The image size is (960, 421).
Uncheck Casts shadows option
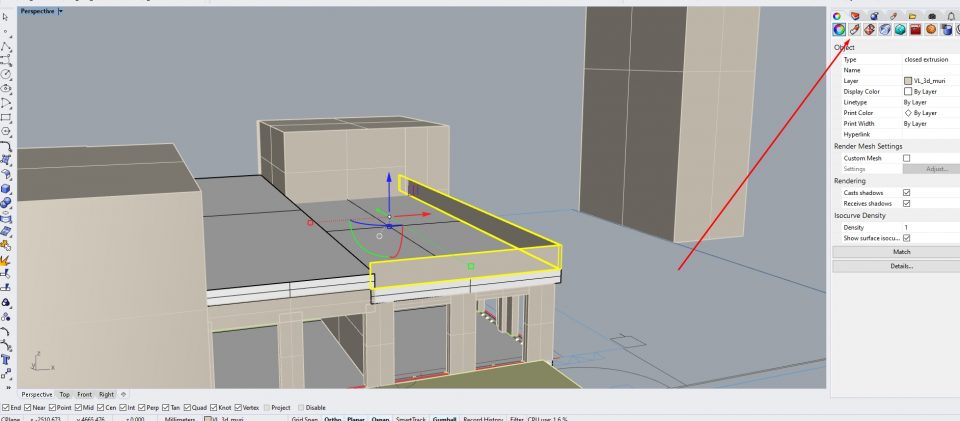click(907, 192)
